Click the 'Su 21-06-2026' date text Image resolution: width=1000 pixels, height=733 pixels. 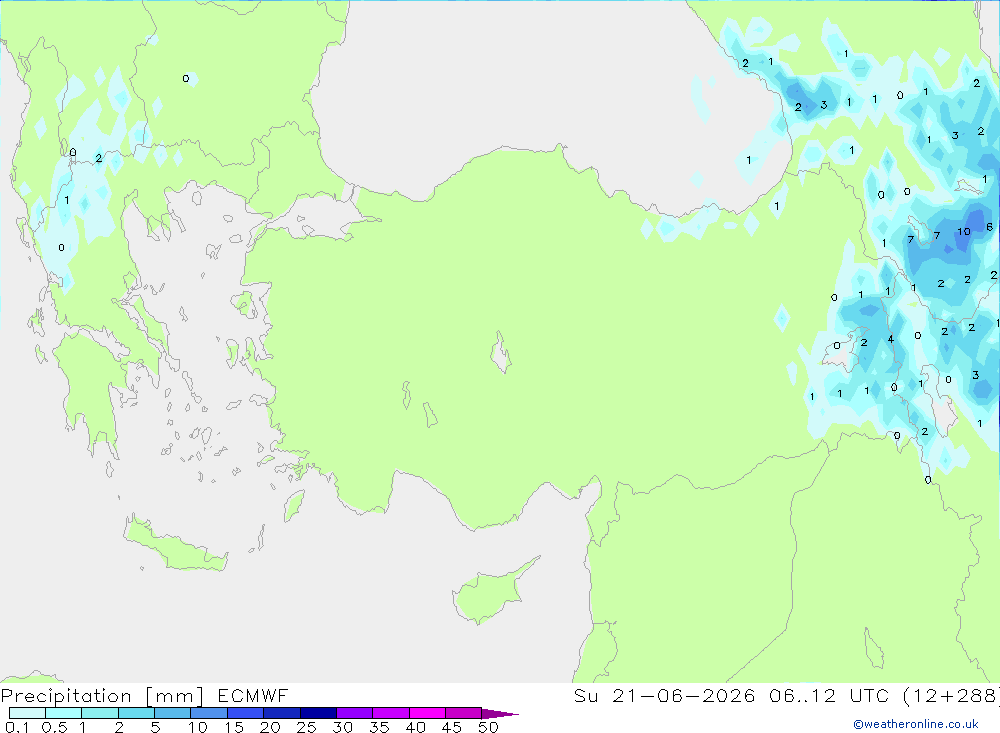coord(664,696)
